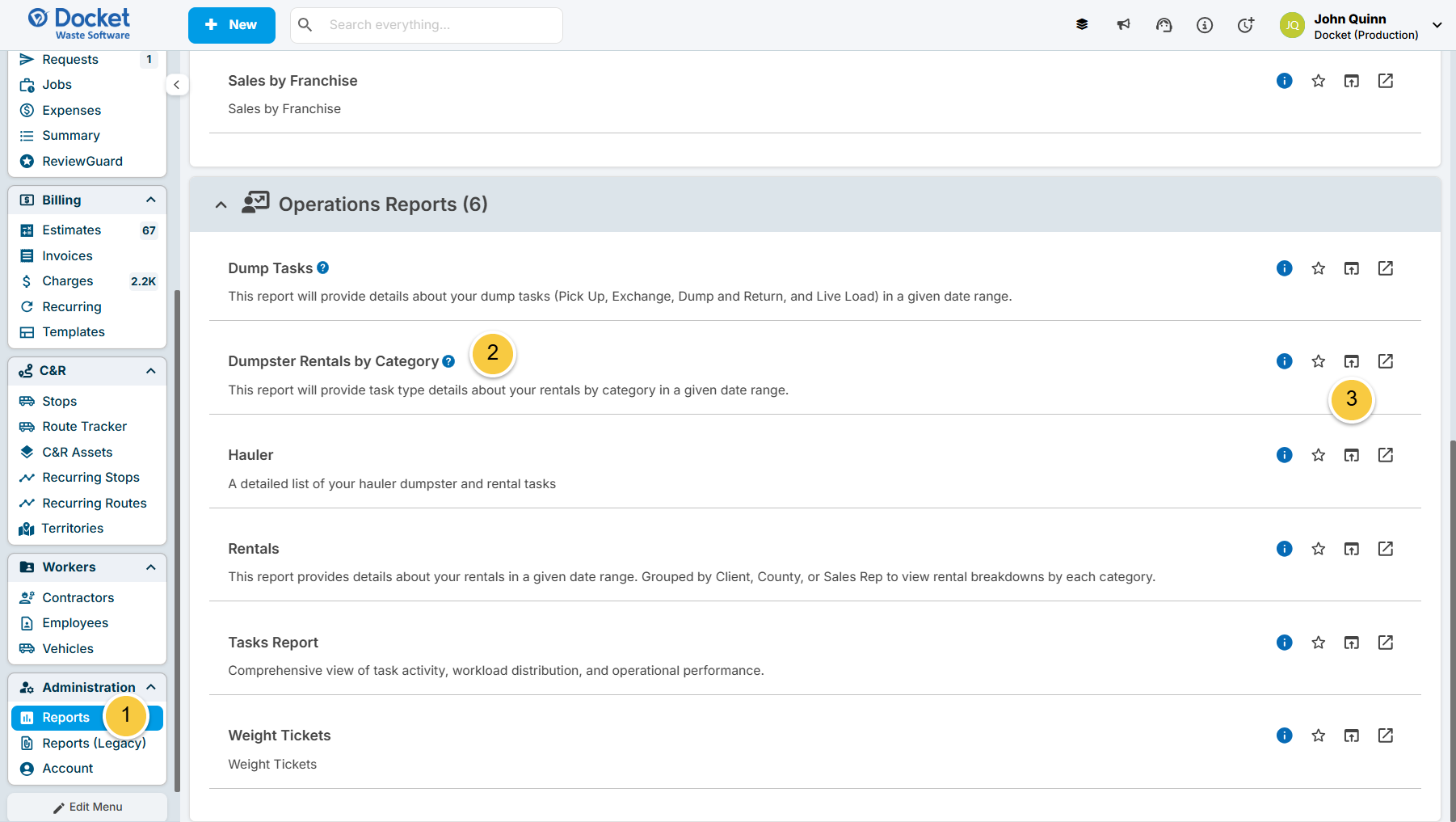
Task: Click help icon next to Dump Tasks
Action: coord(323,268)
